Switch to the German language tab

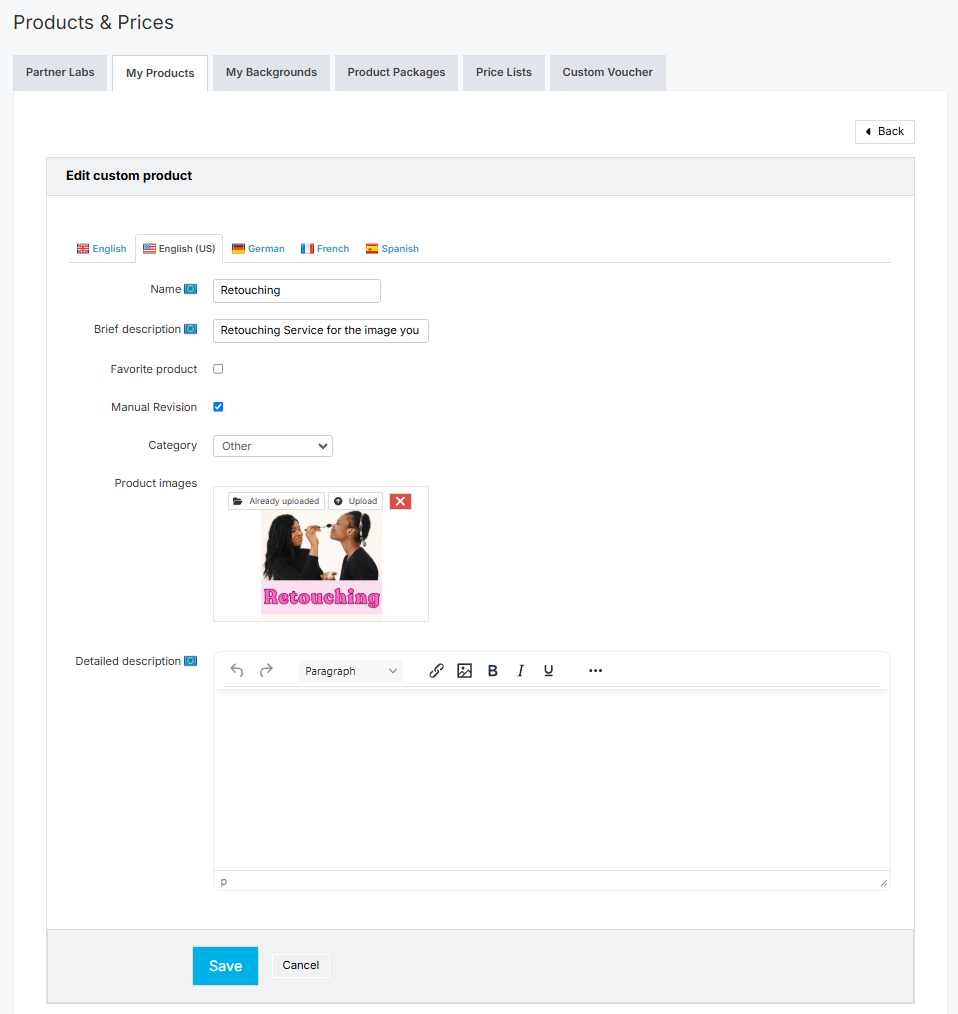(x=258, y=249)
